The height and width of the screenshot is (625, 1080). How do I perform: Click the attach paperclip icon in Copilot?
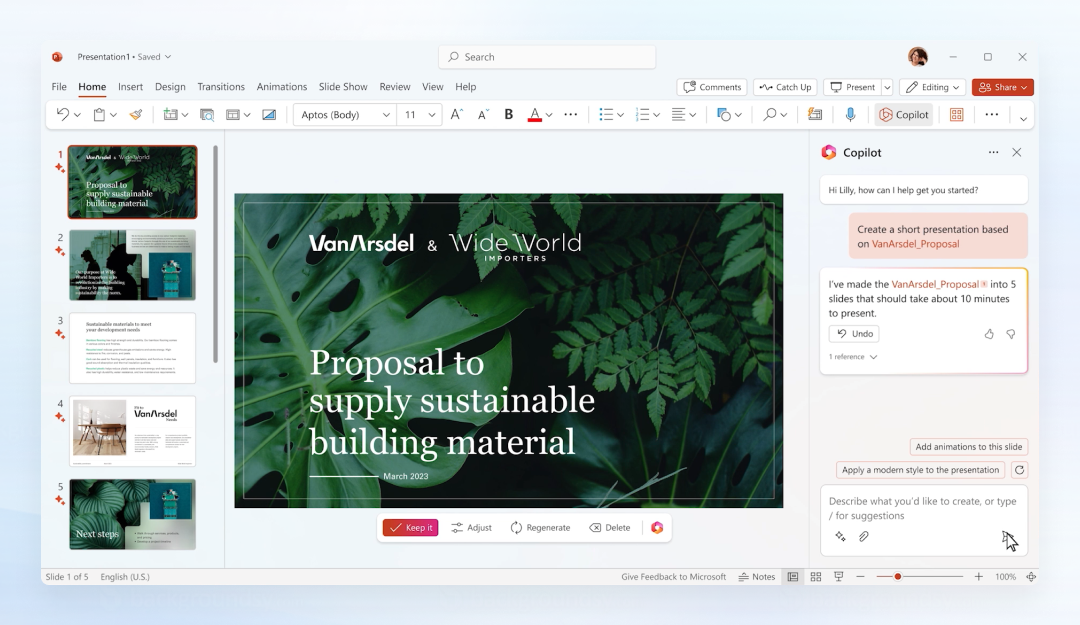864,536
